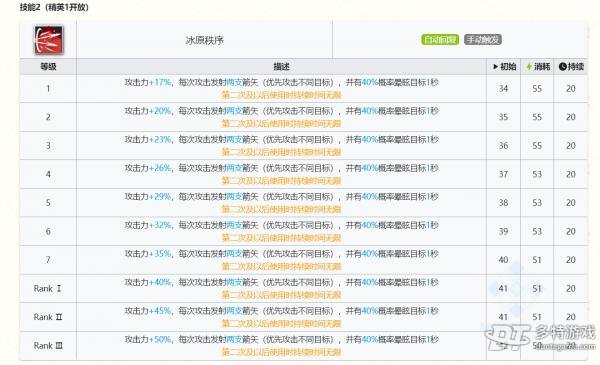Click the orange text in level 5 row
The width and height of the screenshot is (600, 365).
click(281, 209)
